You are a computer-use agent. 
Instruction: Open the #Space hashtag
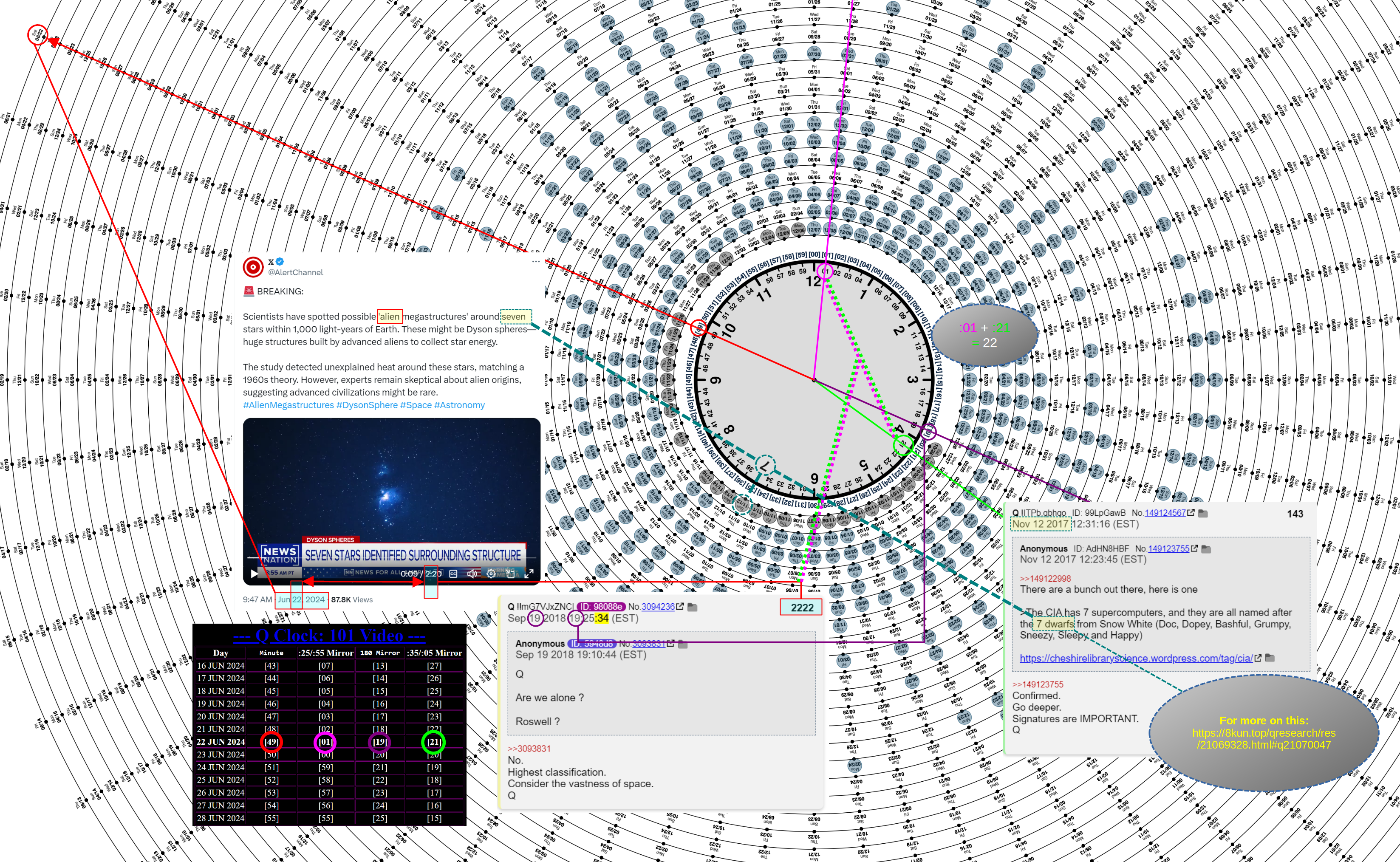[x=416, y=405]
